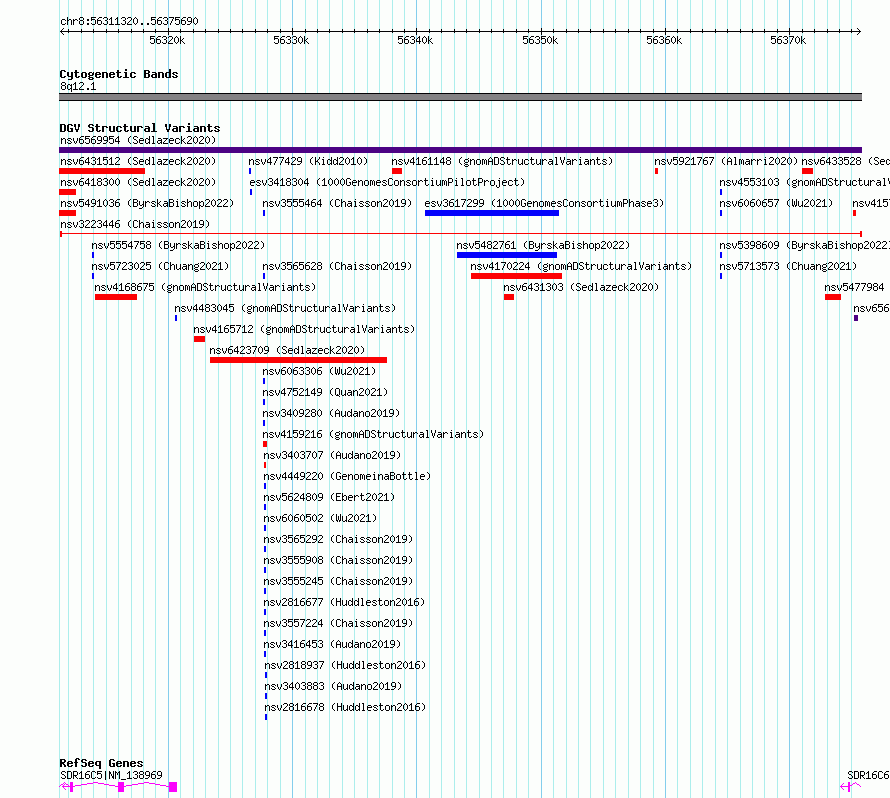Click nsv3555464 (Chaisson2019) label
Viewport: 890px width, 798px height.
[337, 203]
